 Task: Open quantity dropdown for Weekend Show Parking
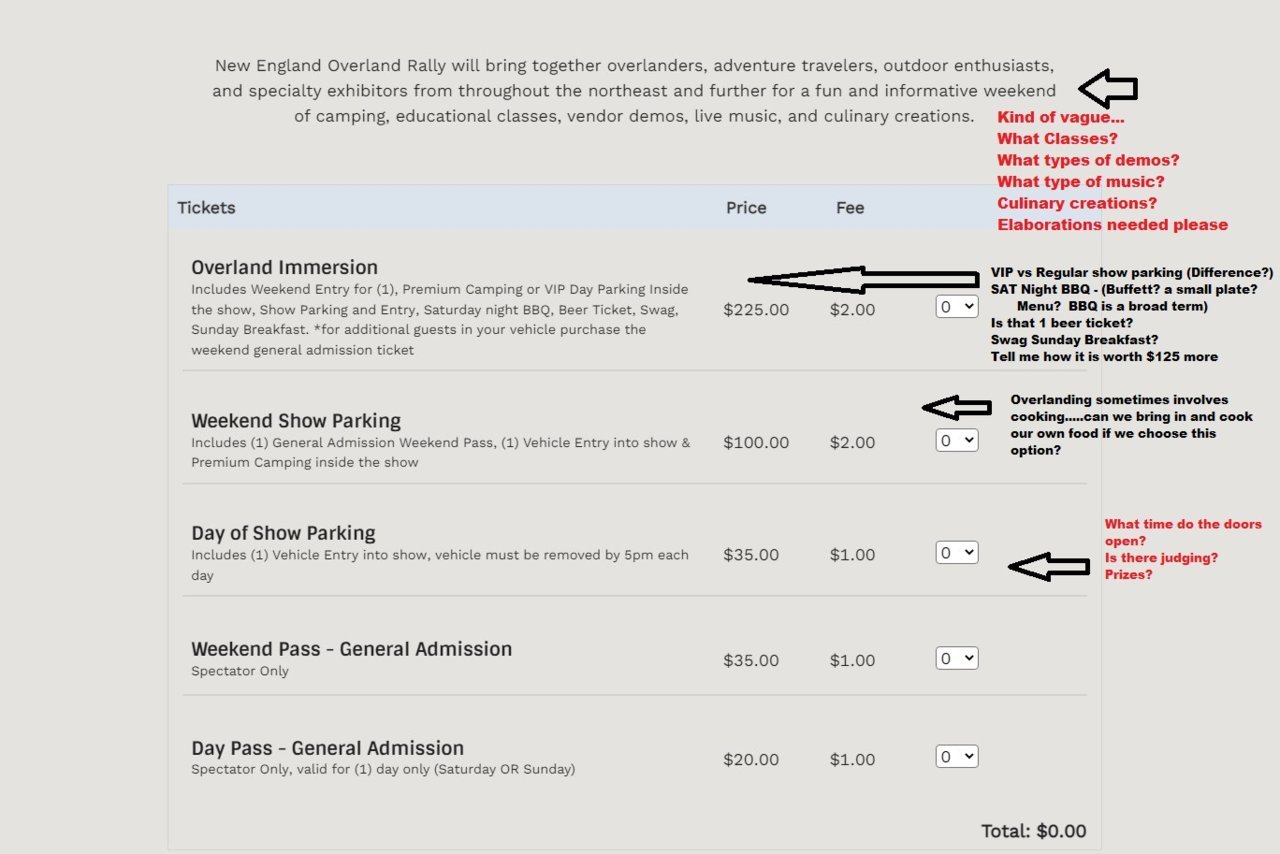pos(957,440)
